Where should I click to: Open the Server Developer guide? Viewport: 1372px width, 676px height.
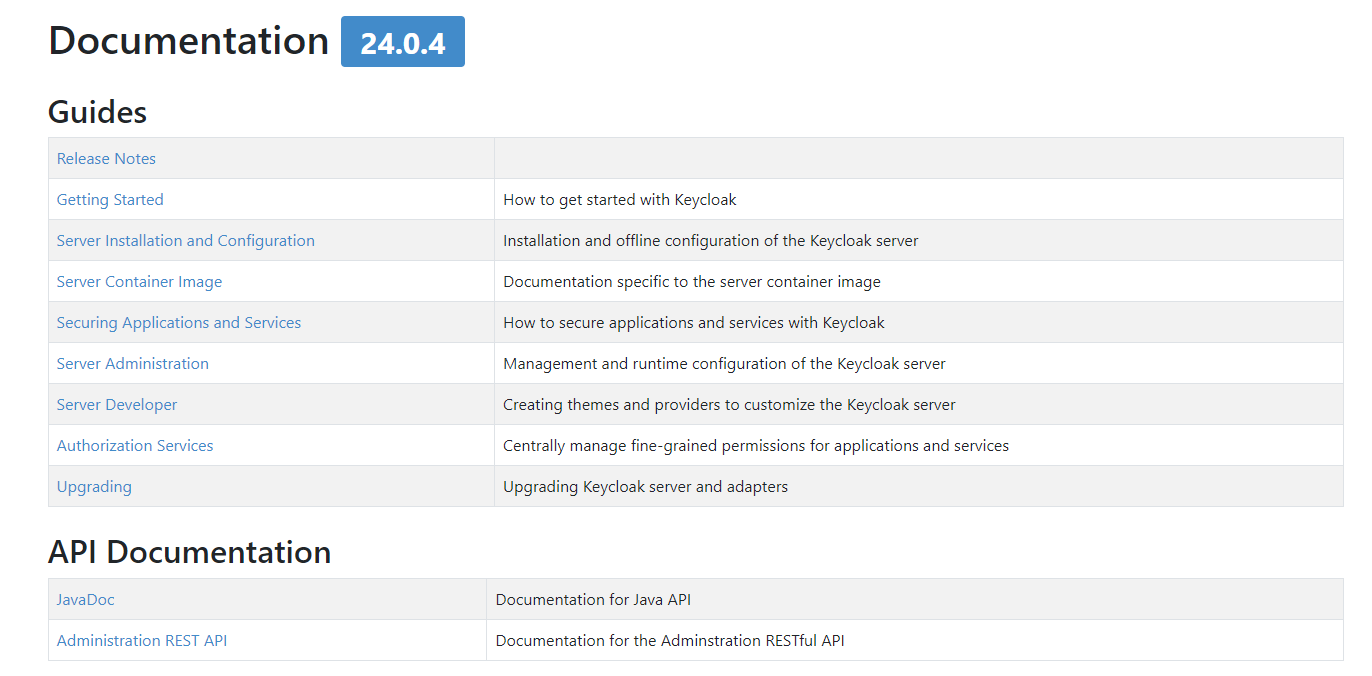[116, 404]
